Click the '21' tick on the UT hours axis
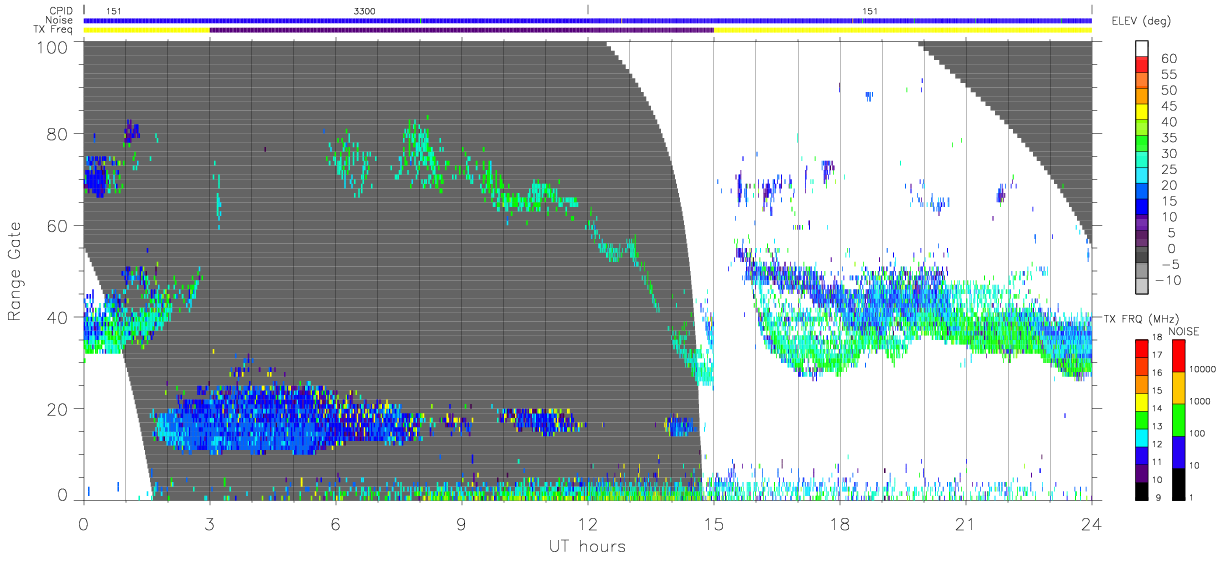The width and height of the screenshot is (1228, 567). (965, 523)
